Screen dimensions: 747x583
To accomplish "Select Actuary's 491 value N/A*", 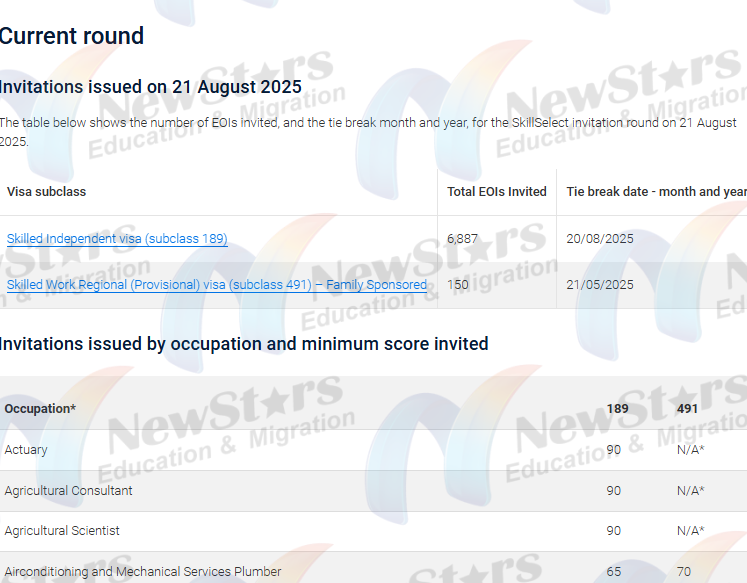I will click(x=691, y=450).
